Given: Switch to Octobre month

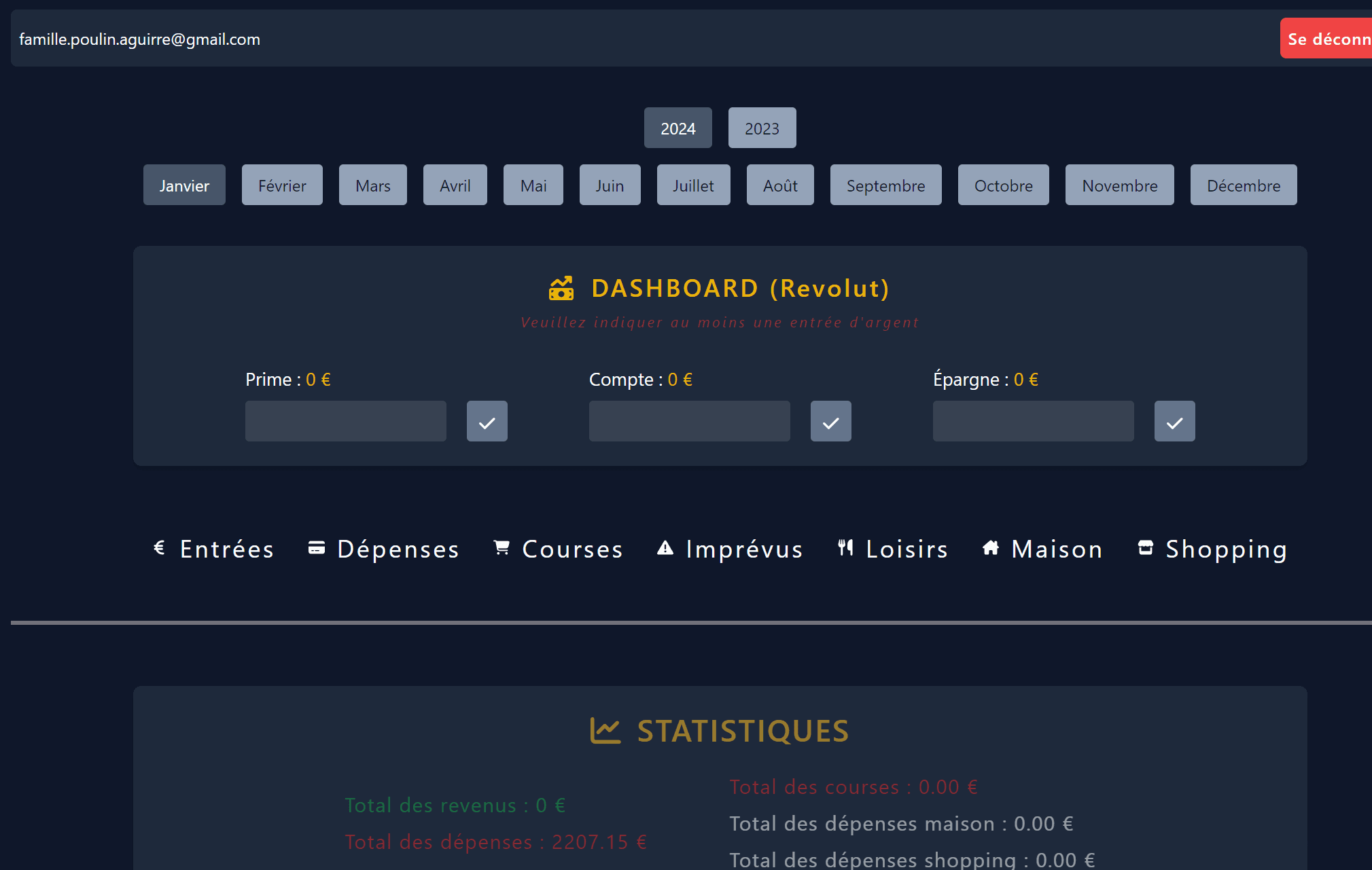Looking at the screenshot, I should (1004, 185).
